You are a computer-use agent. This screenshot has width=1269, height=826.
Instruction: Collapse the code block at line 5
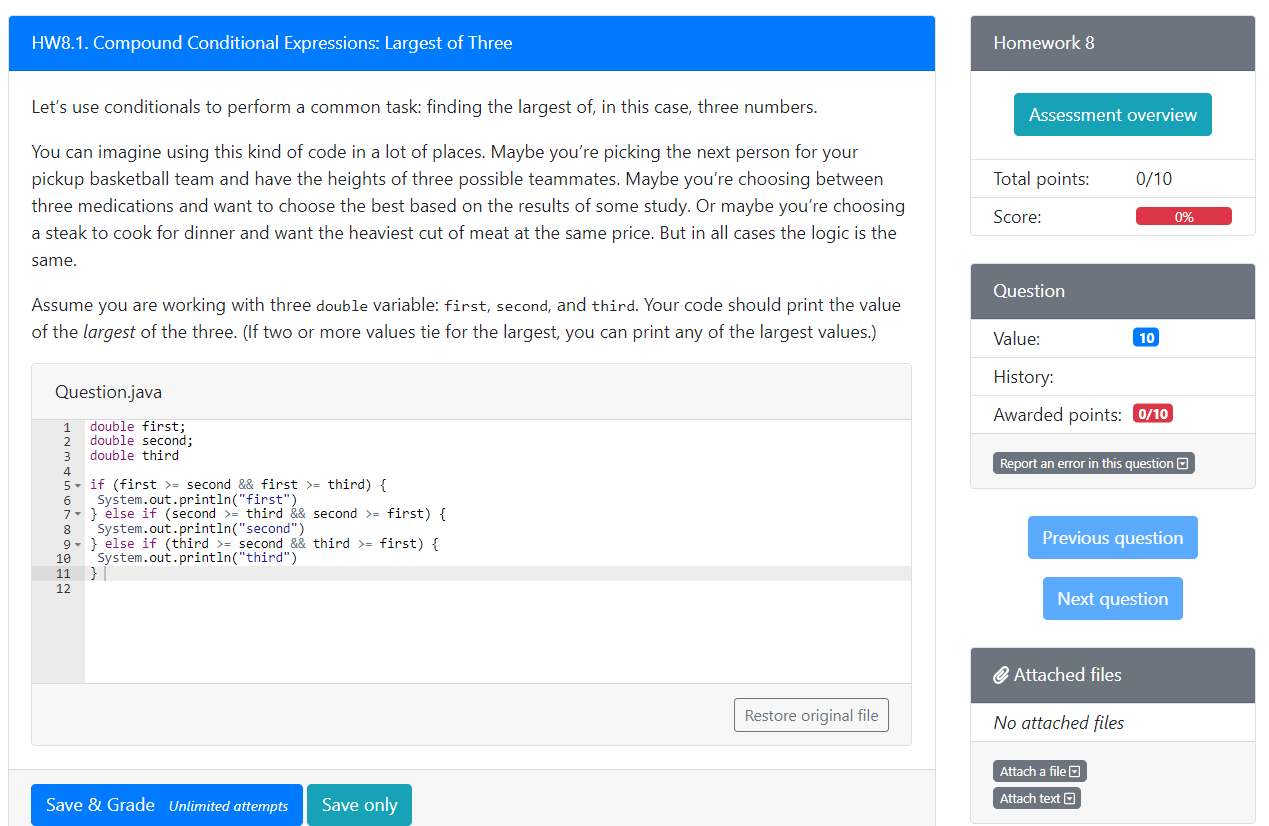tap(78, 485)
